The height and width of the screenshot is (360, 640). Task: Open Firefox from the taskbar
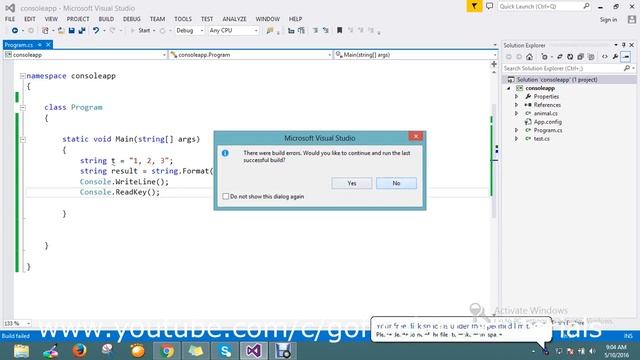point(79,351)
